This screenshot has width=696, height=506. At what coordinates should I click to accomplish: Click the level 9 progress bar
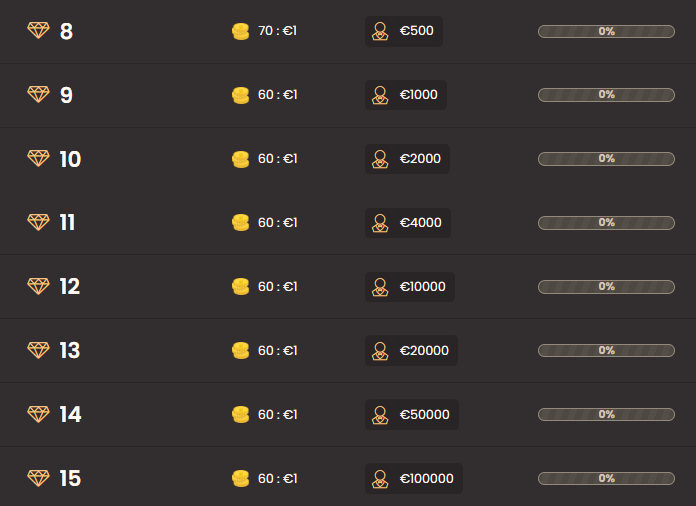[x=606, y=95]
